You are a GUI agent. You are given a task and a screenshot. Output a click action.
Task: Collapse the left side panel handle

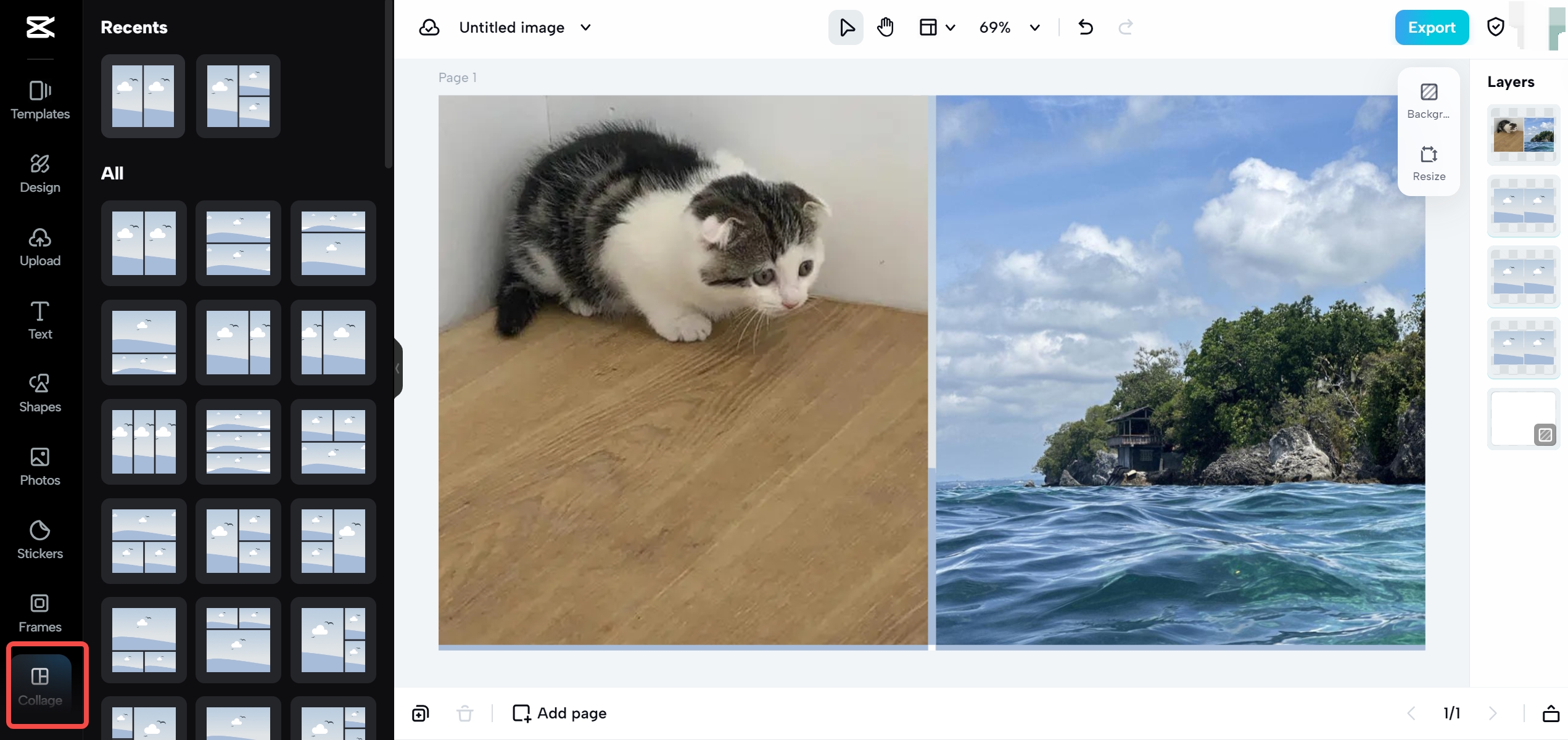[x=398, y=368]
